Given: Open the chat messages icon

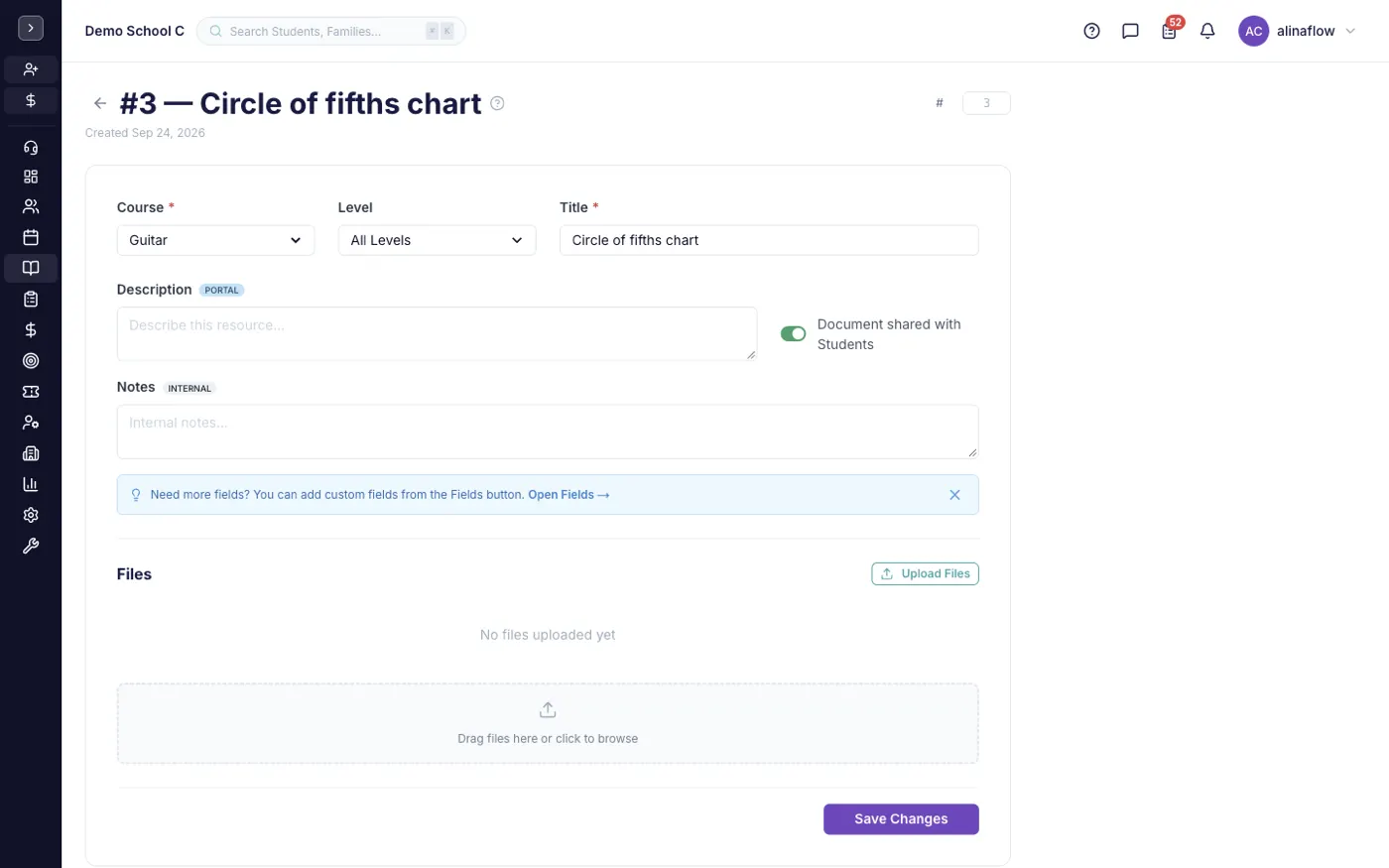Looking at the screenshot, I should (x=1130, y=31).
